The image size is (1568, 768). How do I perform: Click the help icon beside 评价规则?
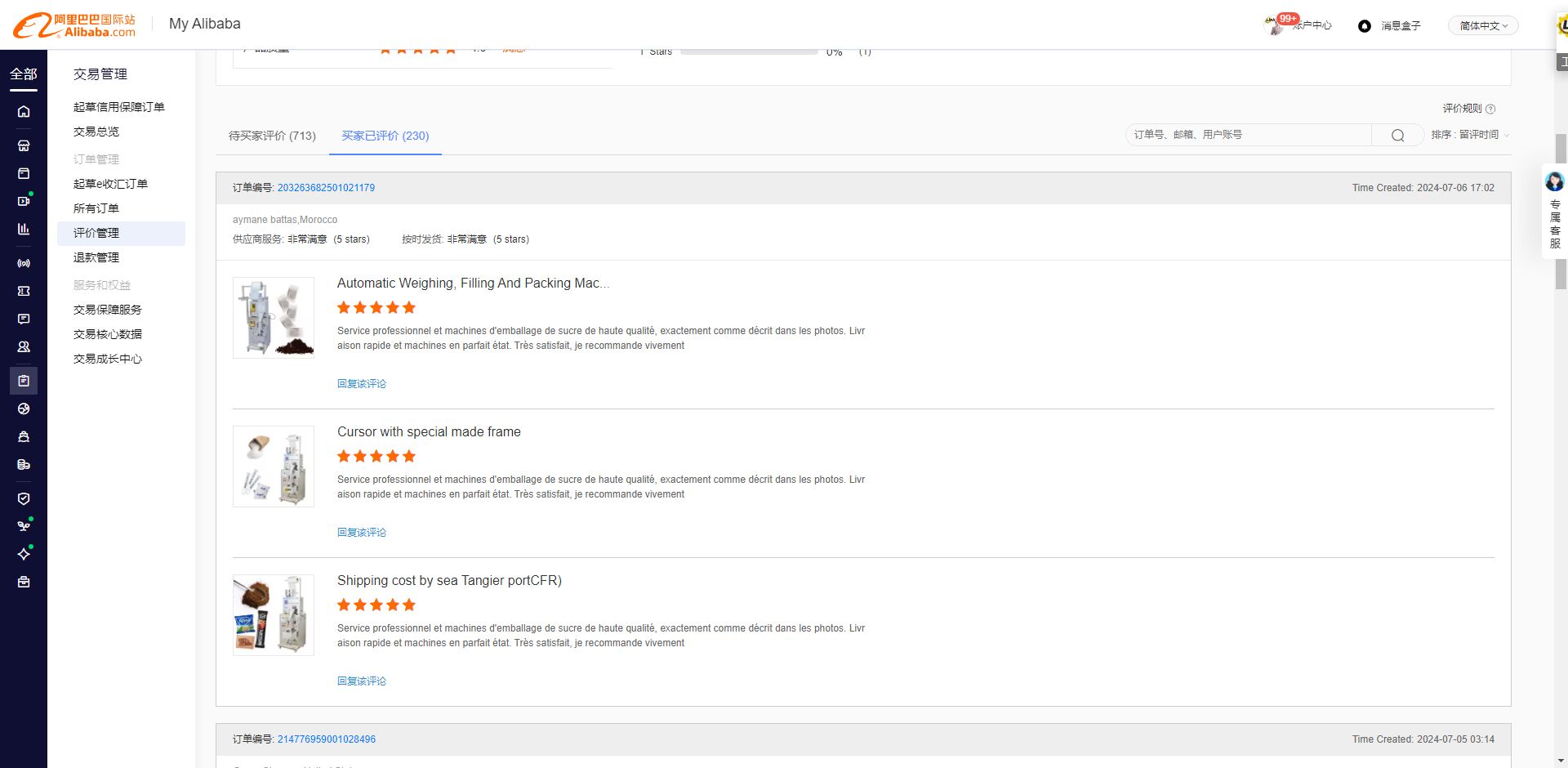click(x=1490, y=109)
